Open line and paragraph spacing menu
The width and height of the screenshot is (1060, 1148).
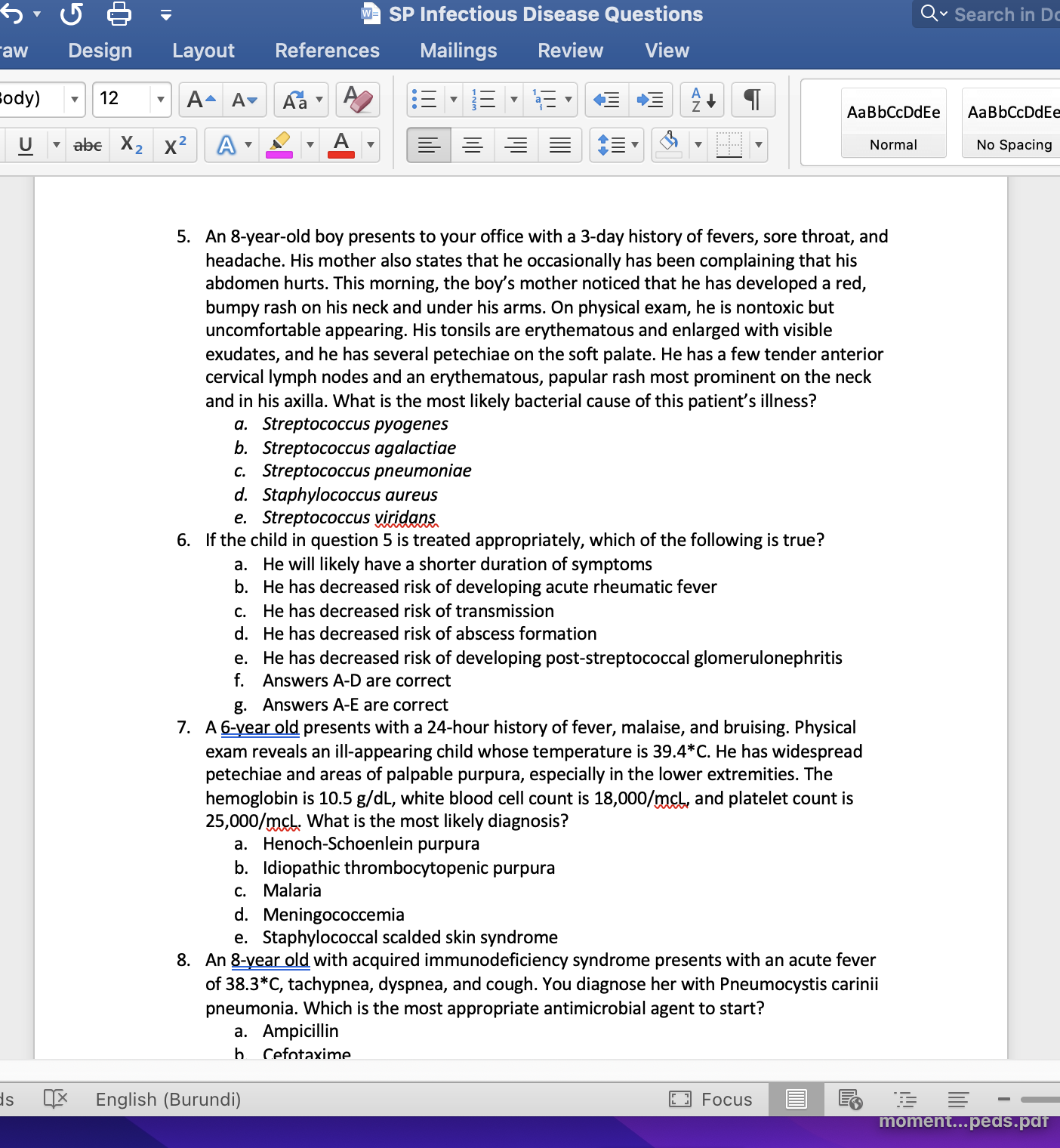coord(617,145)
